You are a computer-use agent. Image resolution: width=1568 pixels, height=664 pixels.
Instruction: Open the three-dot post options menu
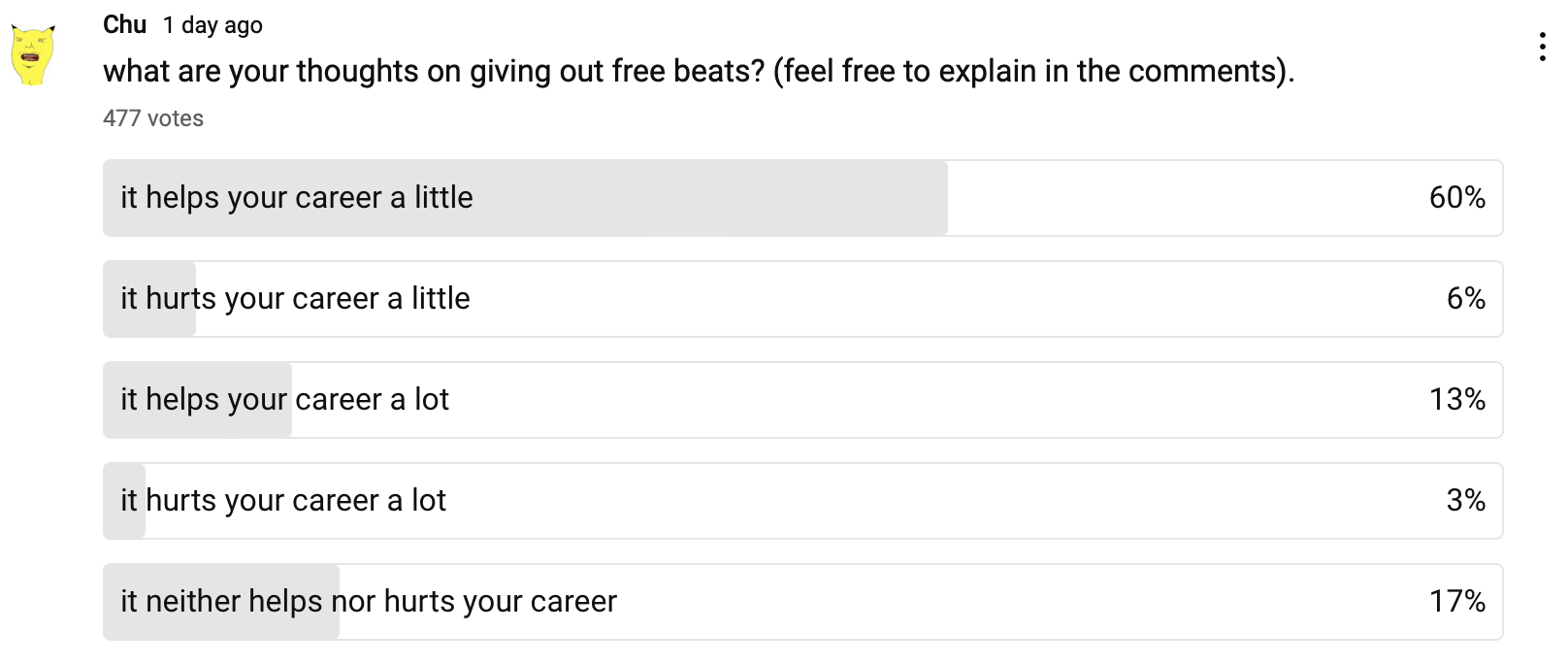click(x=1542, y=48)
